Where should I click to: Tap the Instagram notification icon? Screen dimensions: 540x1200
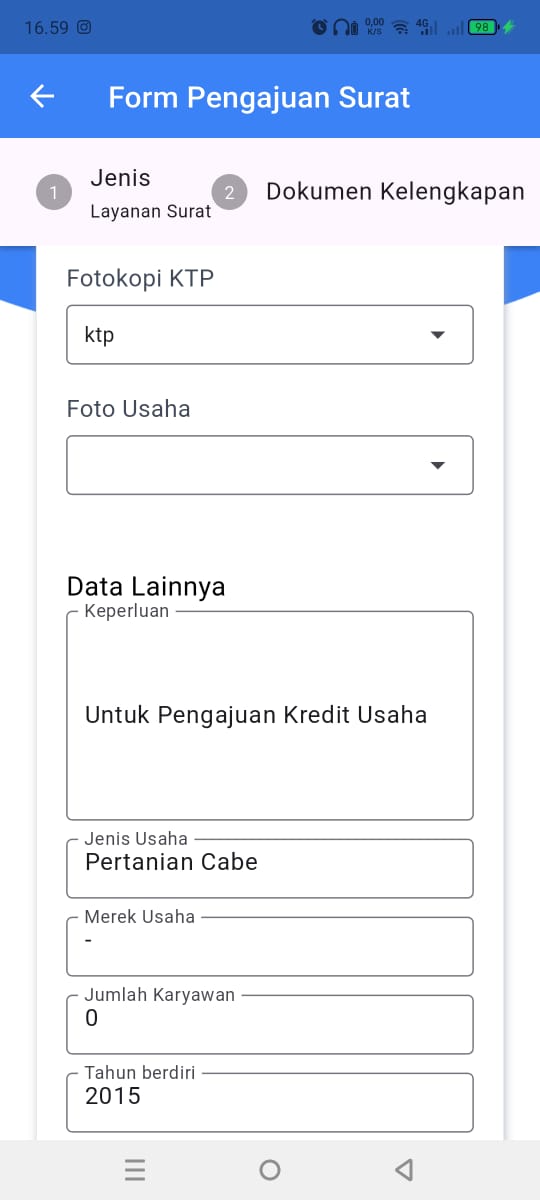point(84,28)
